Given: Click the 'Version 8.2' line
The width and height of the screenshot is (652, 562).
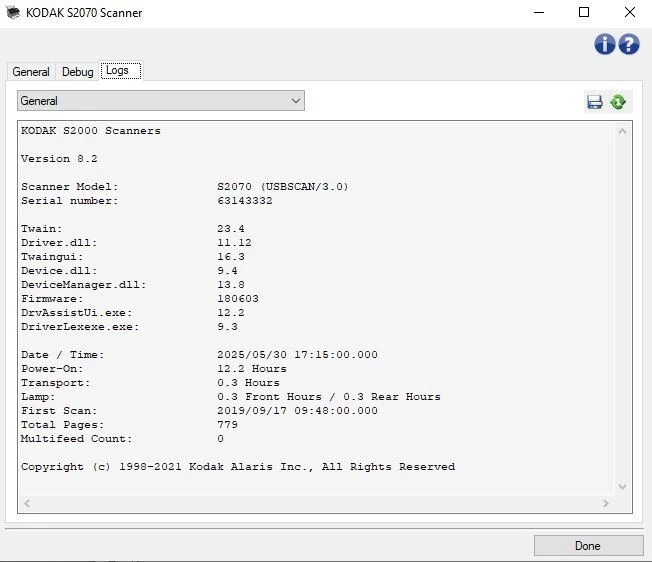Looking at the screenshot, I should 59,159.
